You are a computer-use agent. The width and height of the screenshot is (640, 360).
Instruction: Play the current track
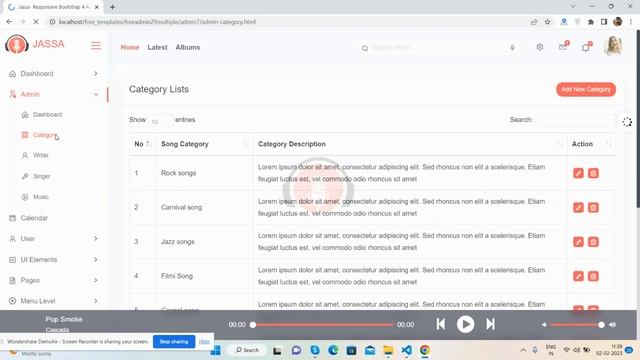tap(465, 324)
